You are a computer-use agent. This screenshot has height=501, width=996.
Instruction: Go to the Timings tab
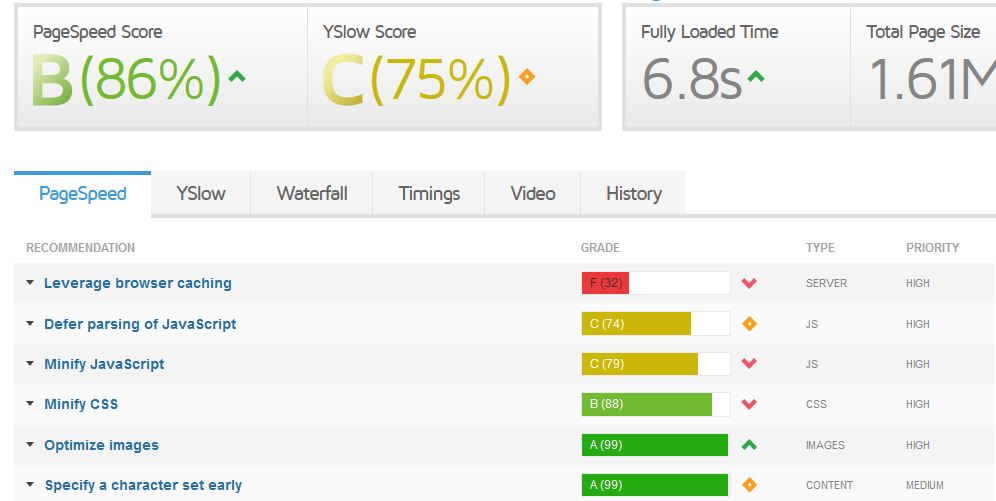coord(429,194)
